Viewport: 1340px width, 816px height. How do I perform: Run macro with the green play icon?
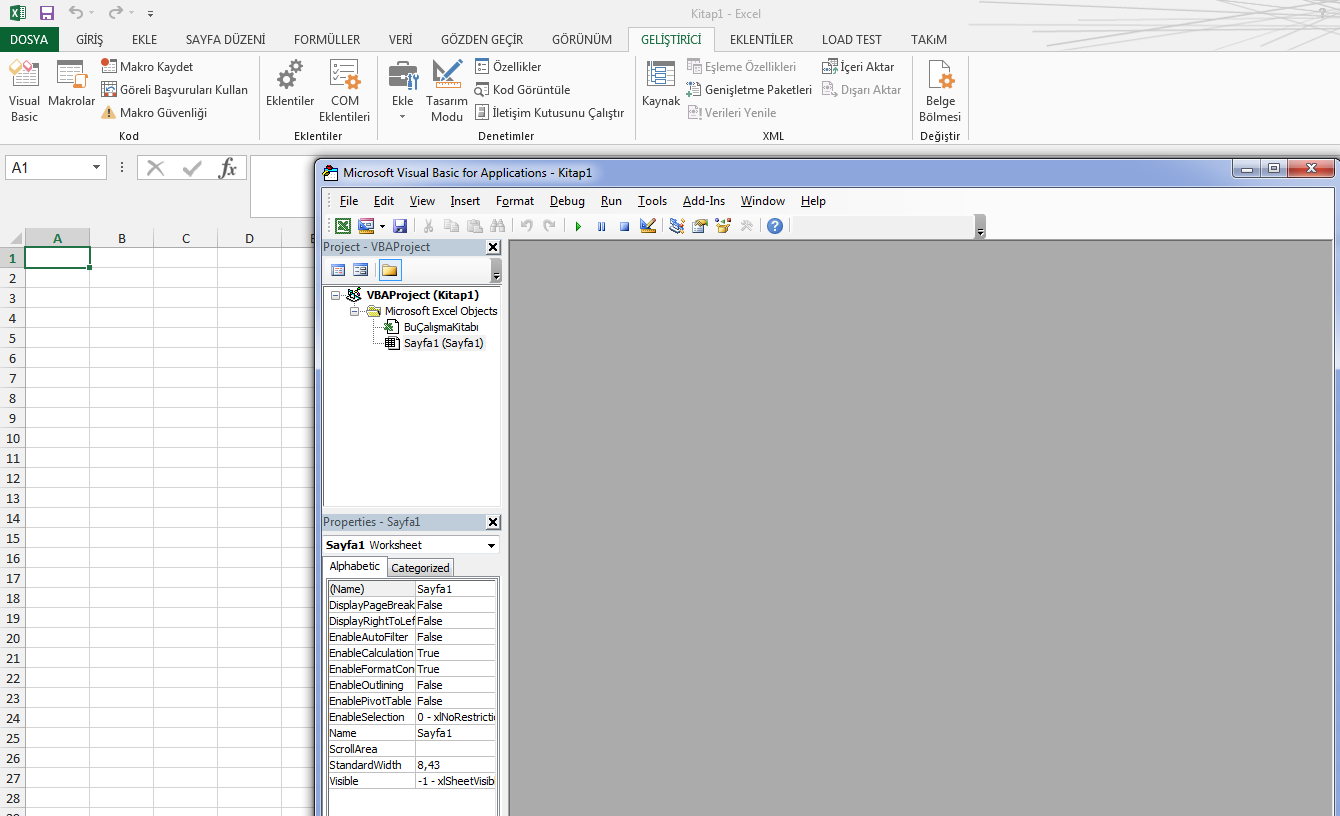(x=578, y=226)
